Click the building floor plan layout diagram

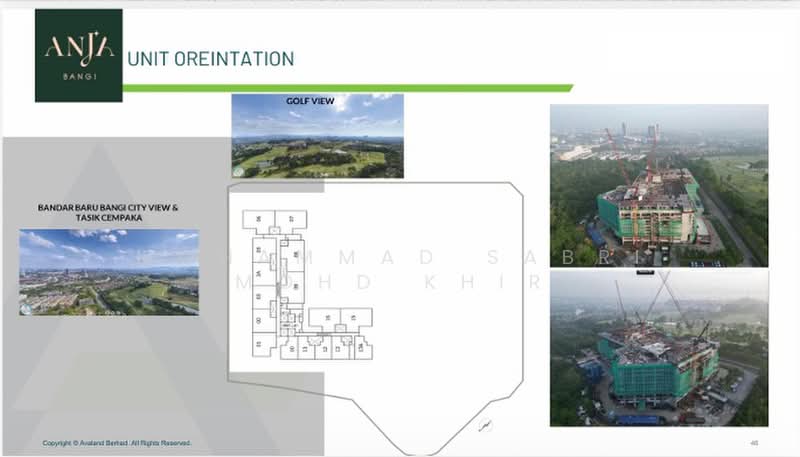[307, 285]
